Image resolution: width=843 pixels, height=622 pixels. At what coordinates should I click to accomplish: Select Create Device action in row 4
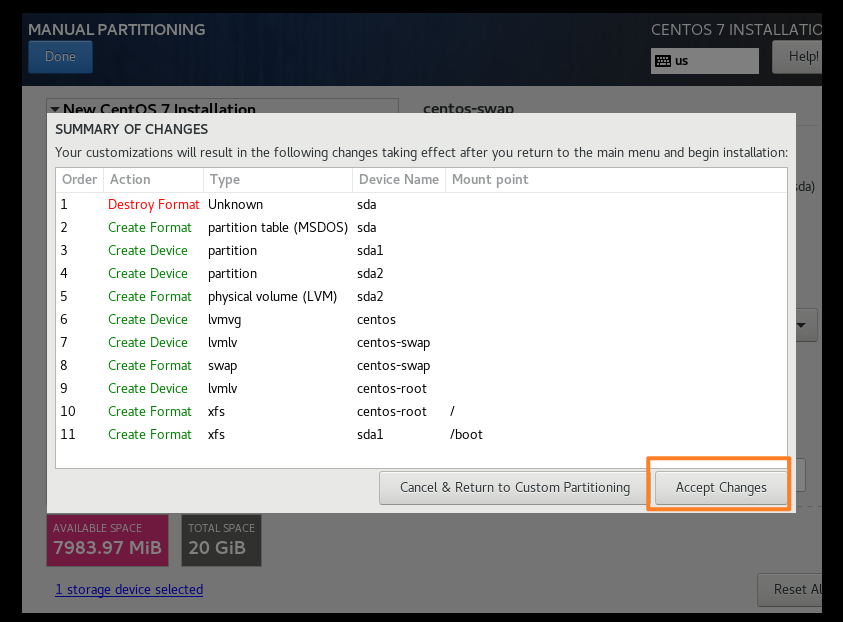tap(148, 274)
